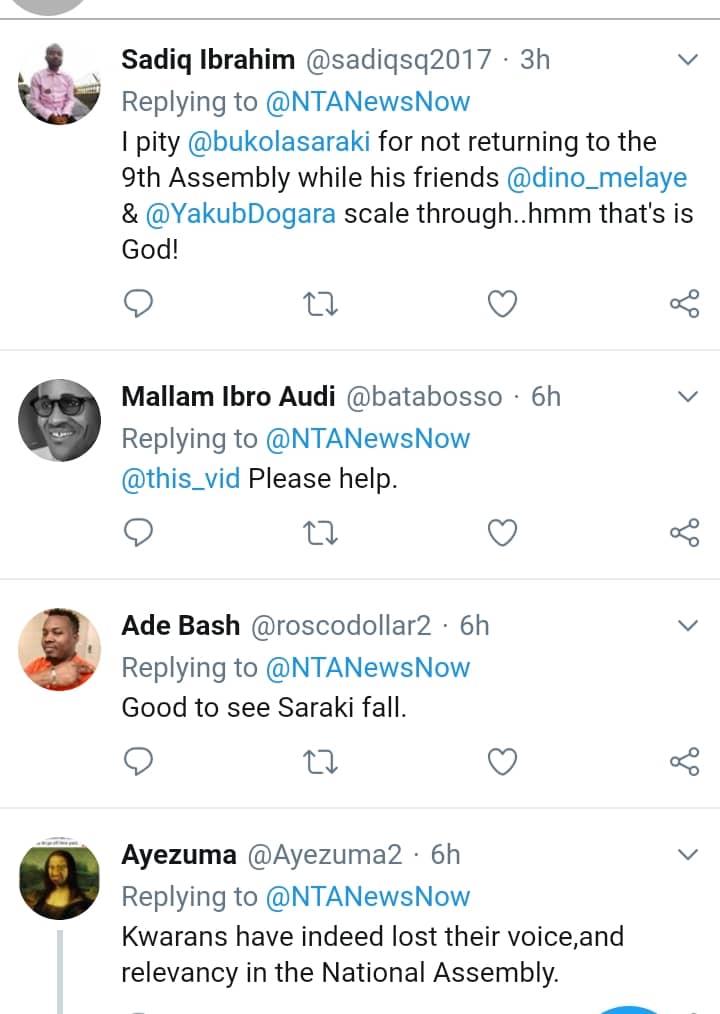Share Sadiq Ibrahim's tweet

point(684,304)
